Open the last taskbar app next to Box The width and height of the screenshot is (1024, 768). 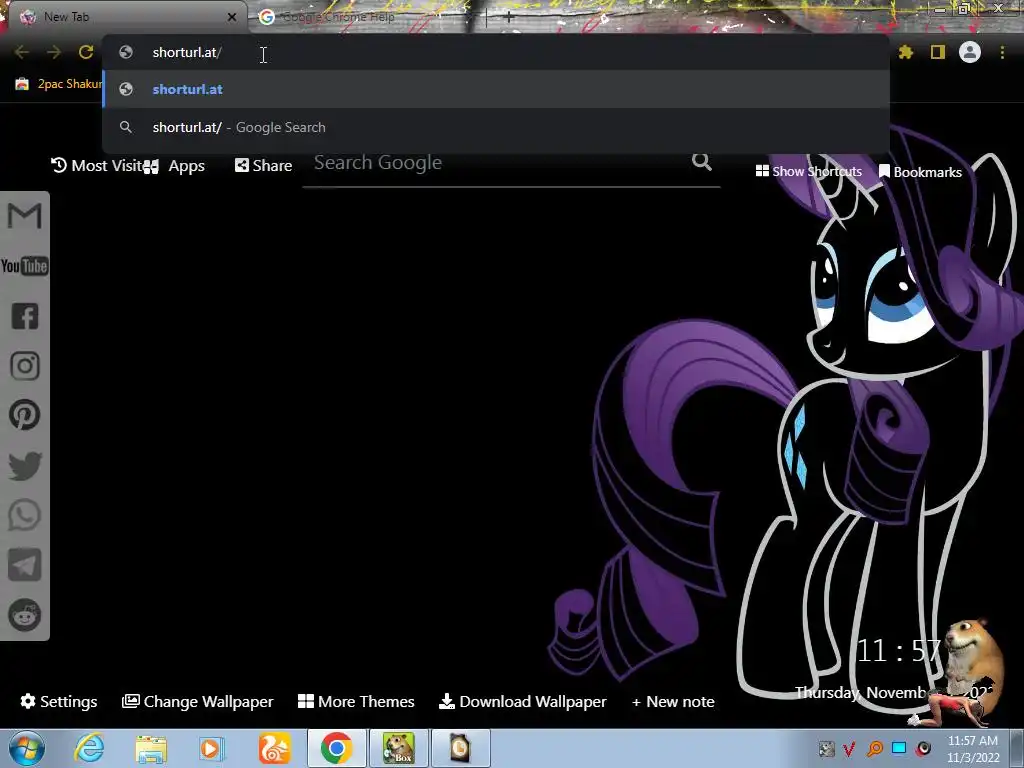coord(460,748)
